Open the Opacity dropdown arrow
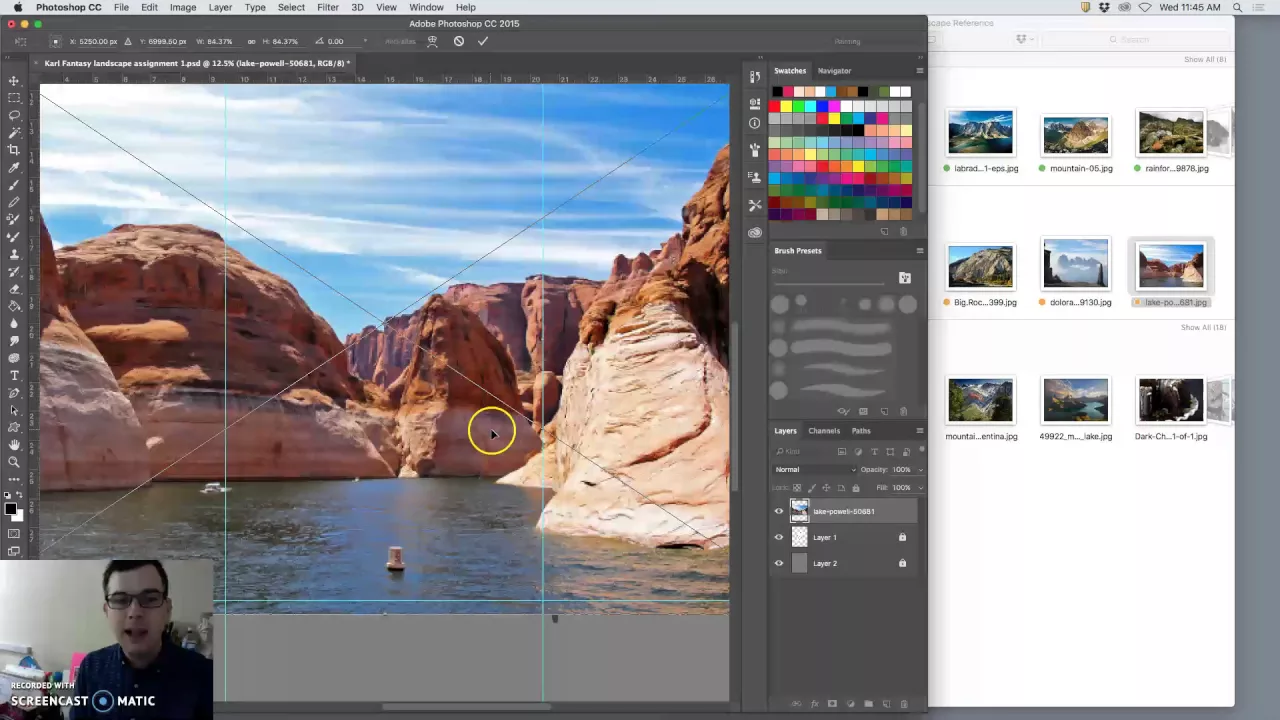The height and width of the screenshot is (720, 1280). pyautogui.click(x=919, y=470)
